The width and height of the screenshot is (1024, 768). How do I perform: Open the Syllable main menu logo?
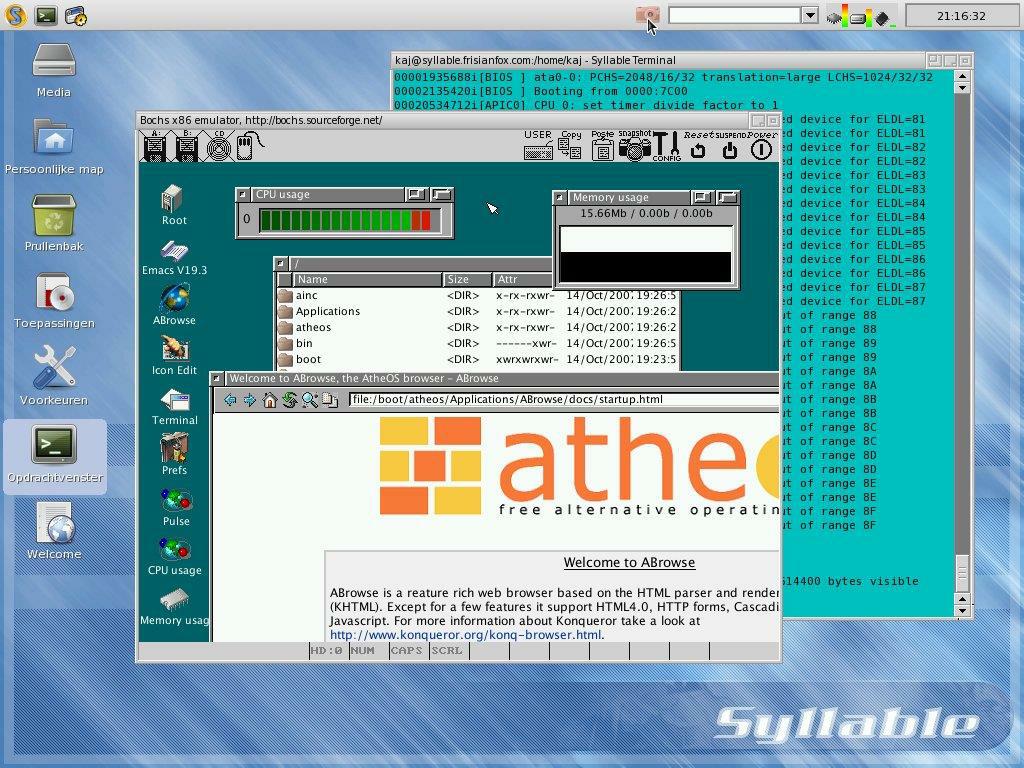[x=15, y=15]
